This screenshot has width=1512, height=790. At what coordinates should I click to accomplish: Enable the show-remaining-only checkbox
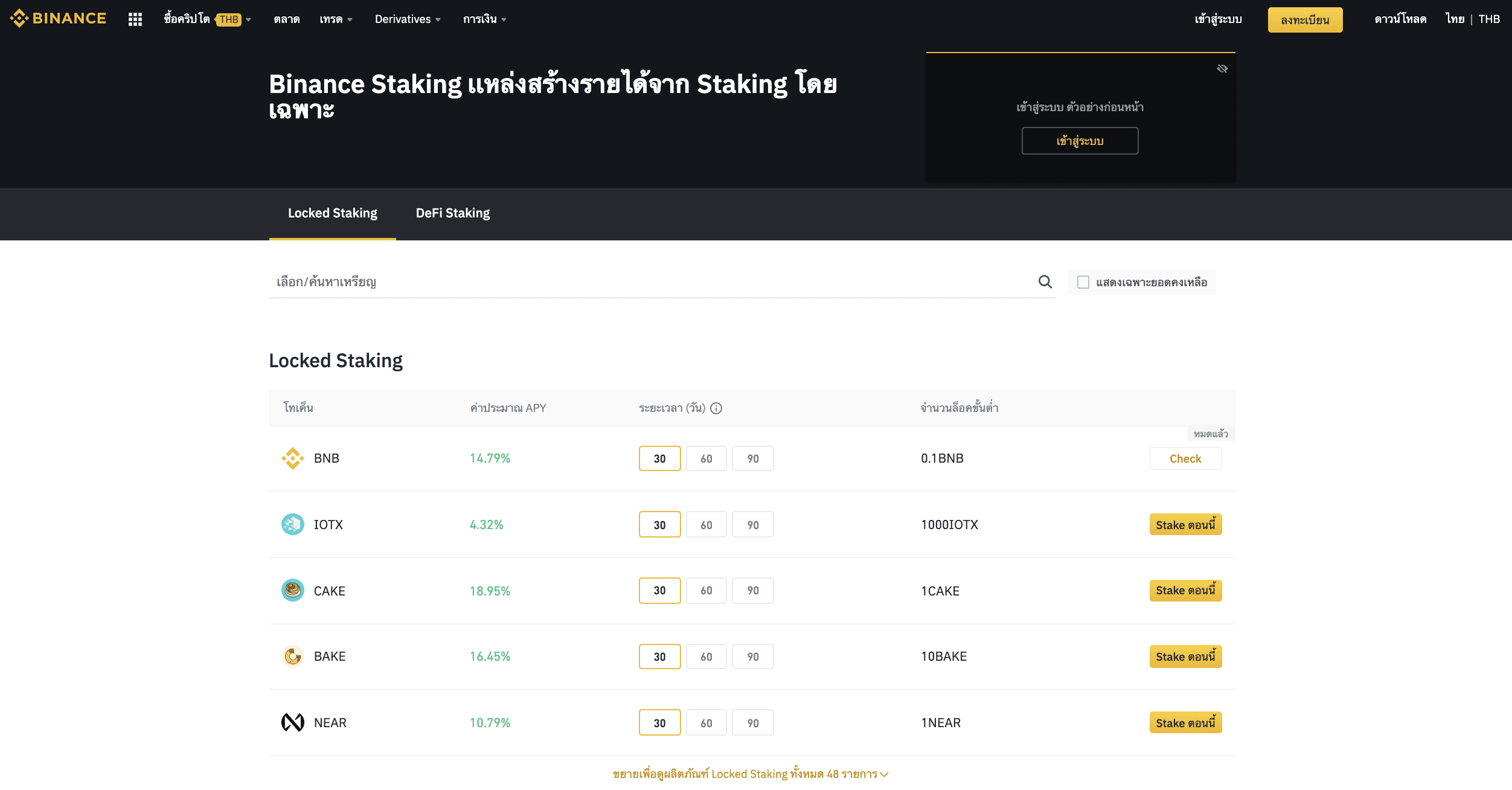coord(1083,282)
